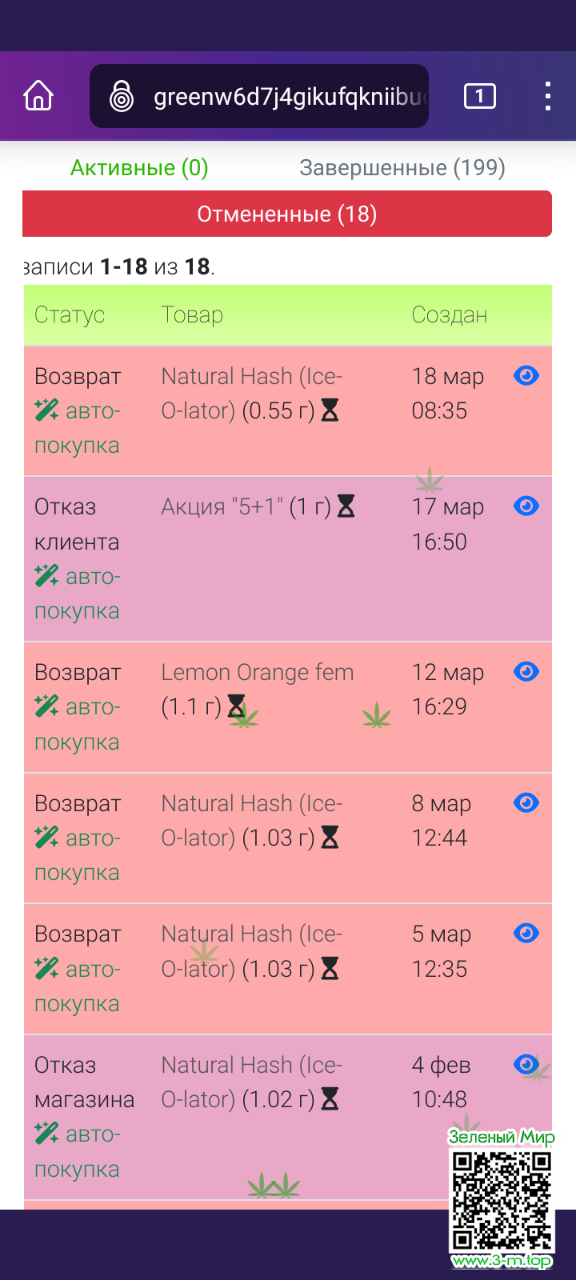Tap the browser home icon
576x1280 pixels.
tap(38, 97)
